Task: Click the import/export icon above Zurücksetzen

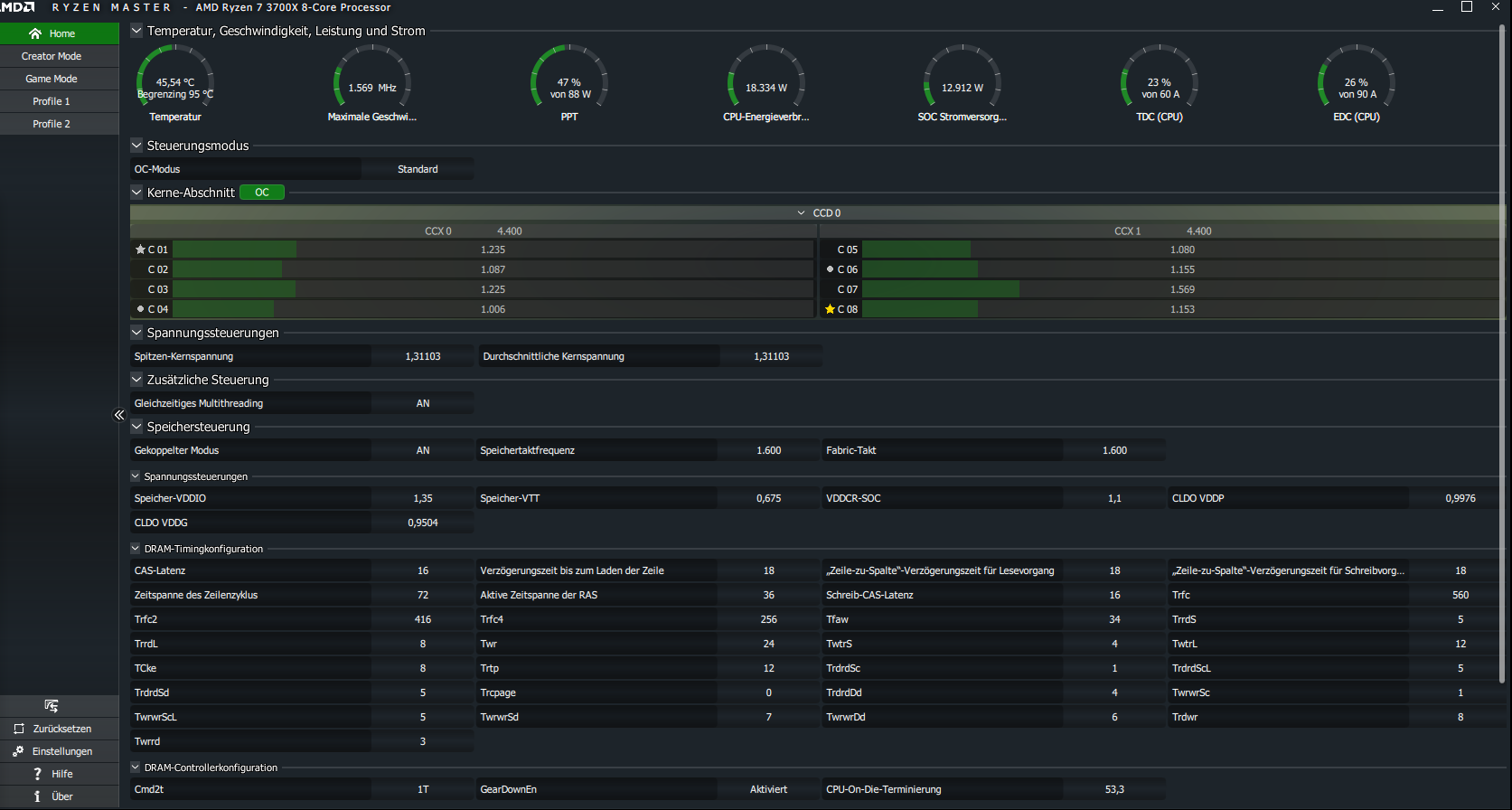Action: (x=52, y=706)
